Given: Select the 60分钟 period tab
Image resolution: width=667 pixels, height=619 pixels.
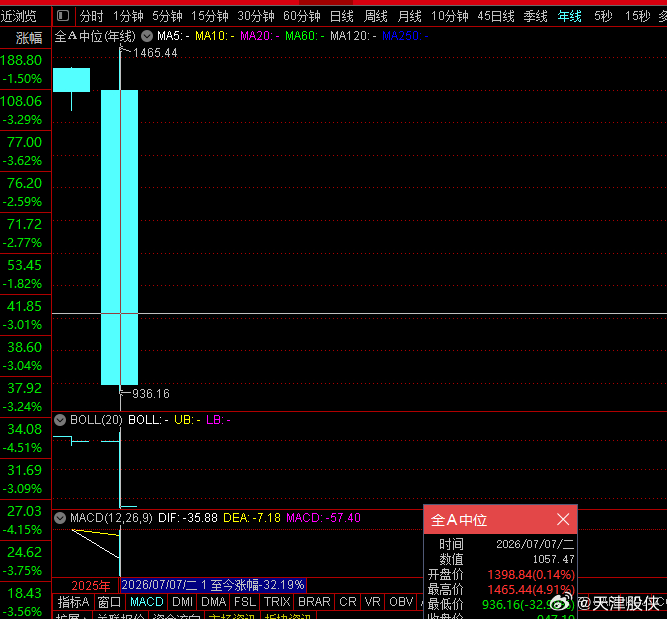Looking at the screenshot, I should point(302,17).
